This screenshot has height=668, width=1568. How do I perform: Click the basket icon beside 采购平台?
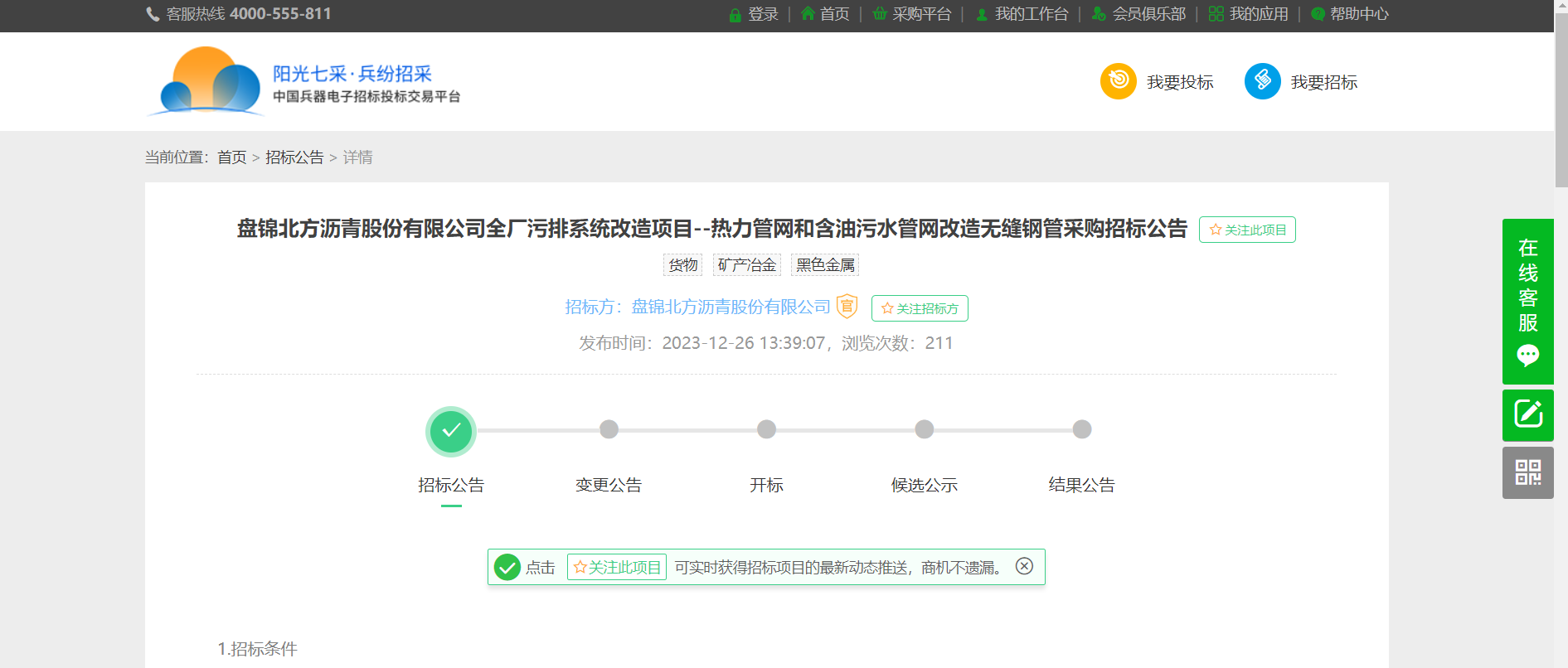pos(880,14)
